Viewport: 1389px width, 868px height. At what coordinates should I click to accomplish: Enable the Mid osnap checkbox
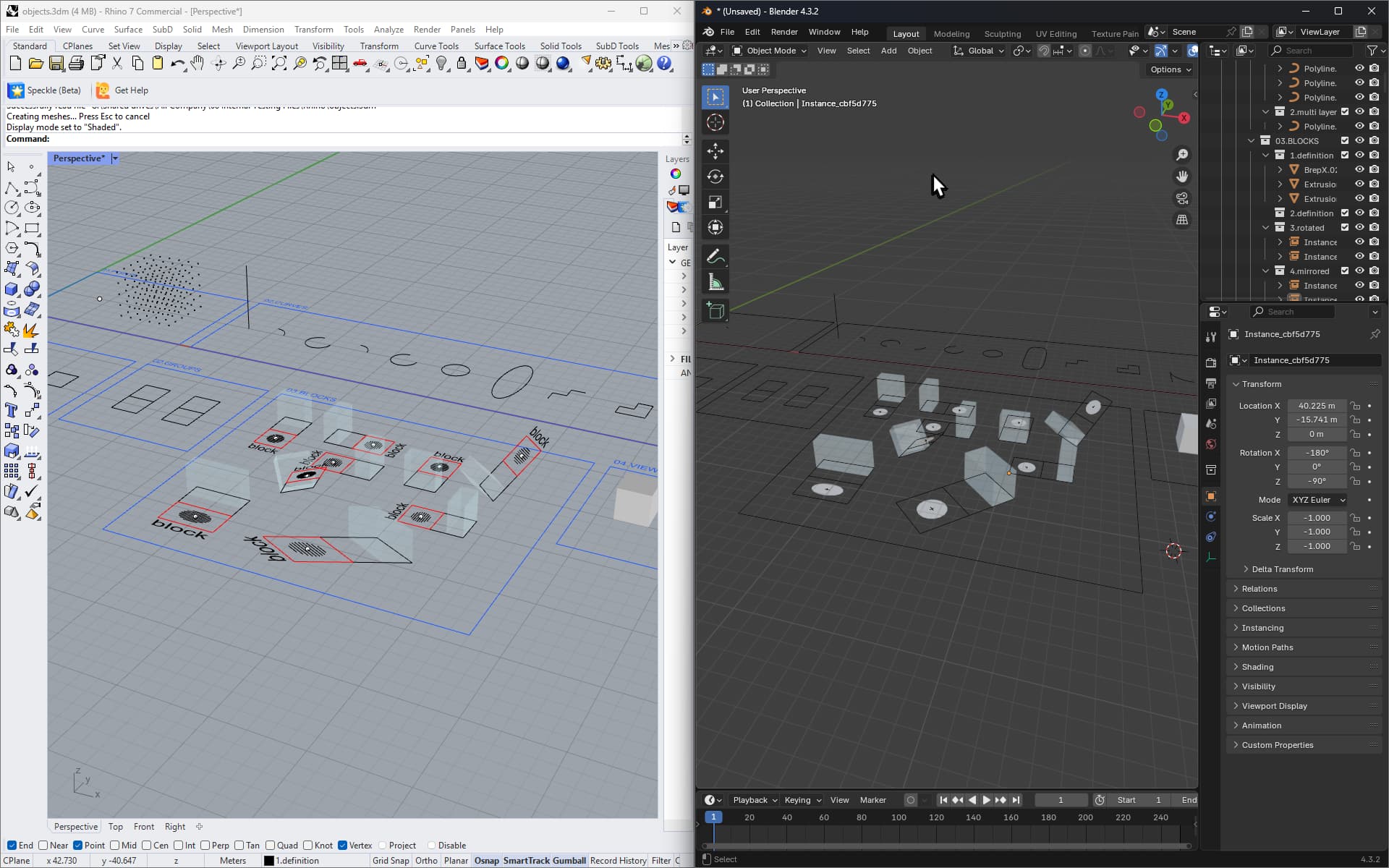114,846
